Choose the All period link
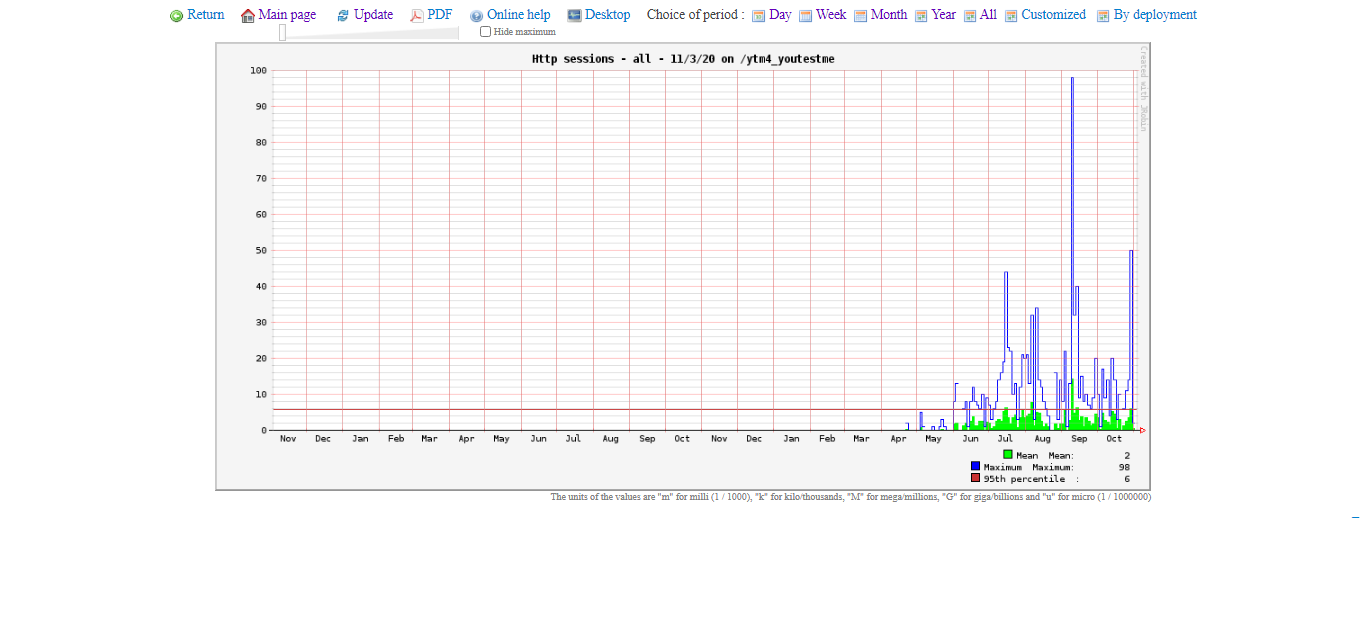 pyautogui.click(x=988, y=15)
